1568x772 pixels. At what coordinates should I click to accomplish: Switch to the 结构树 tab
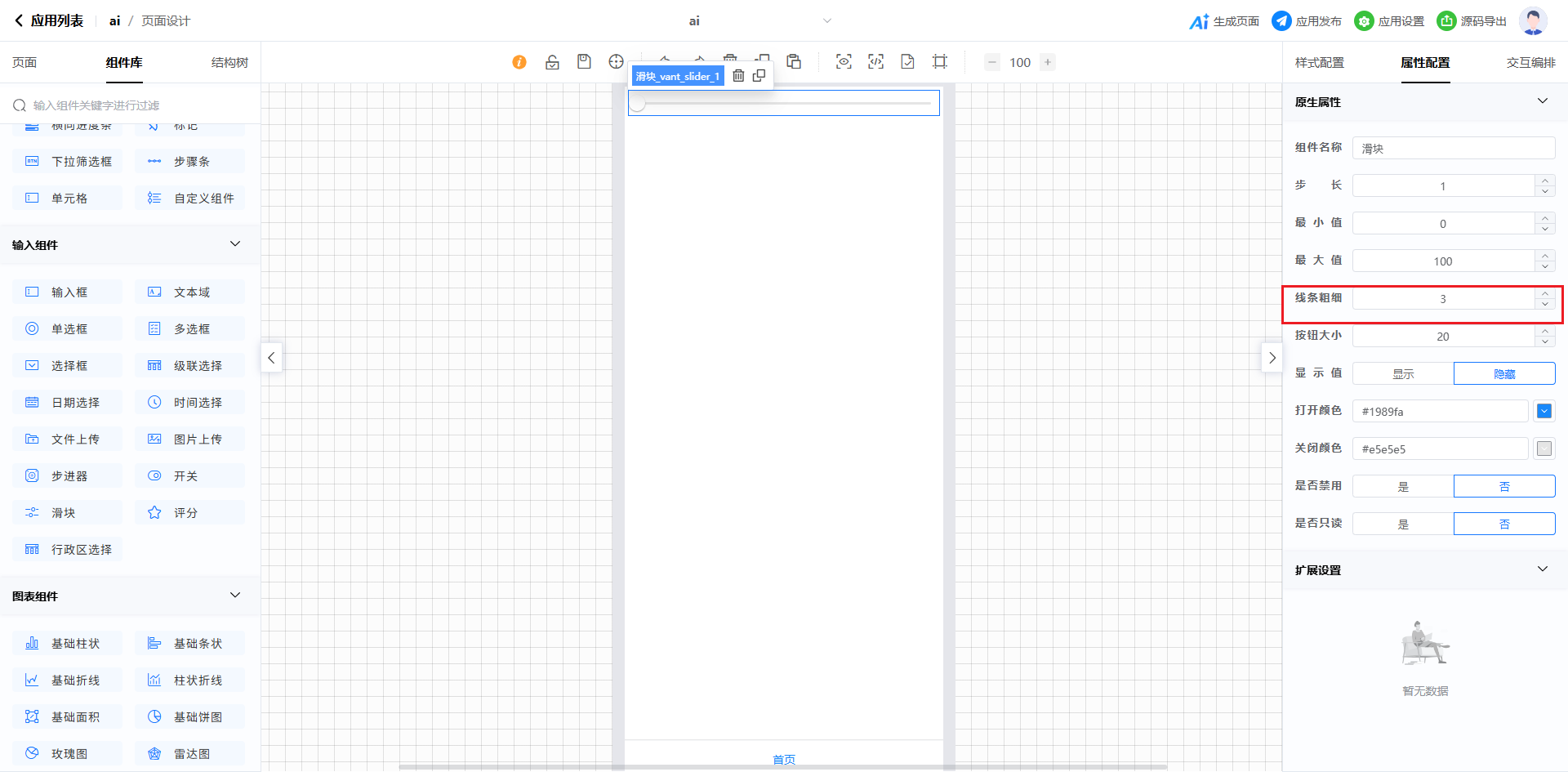pyautogui.click(x=229, y=63)
